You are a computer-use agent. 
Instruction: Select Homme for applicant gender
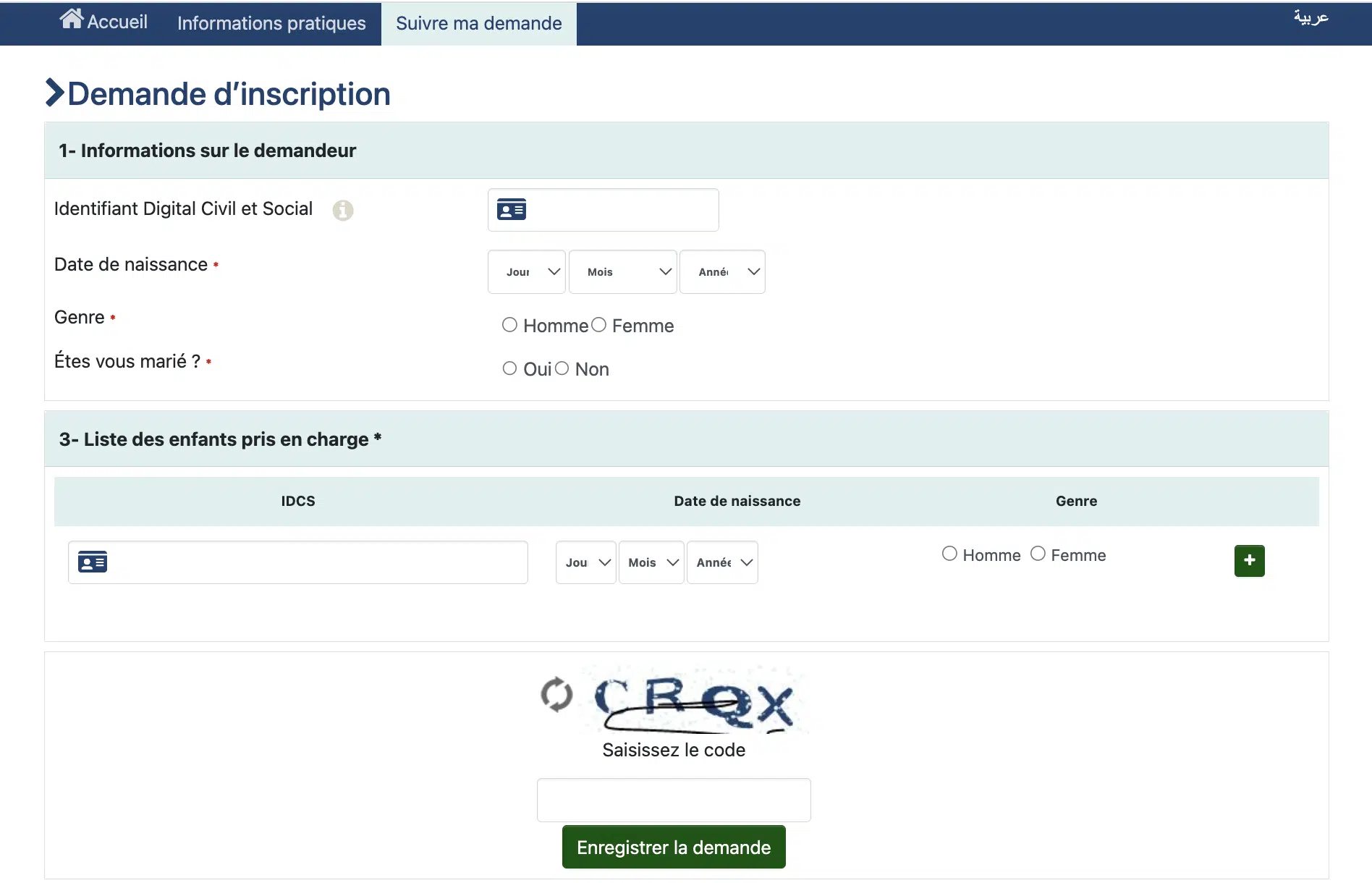[510, 325]
